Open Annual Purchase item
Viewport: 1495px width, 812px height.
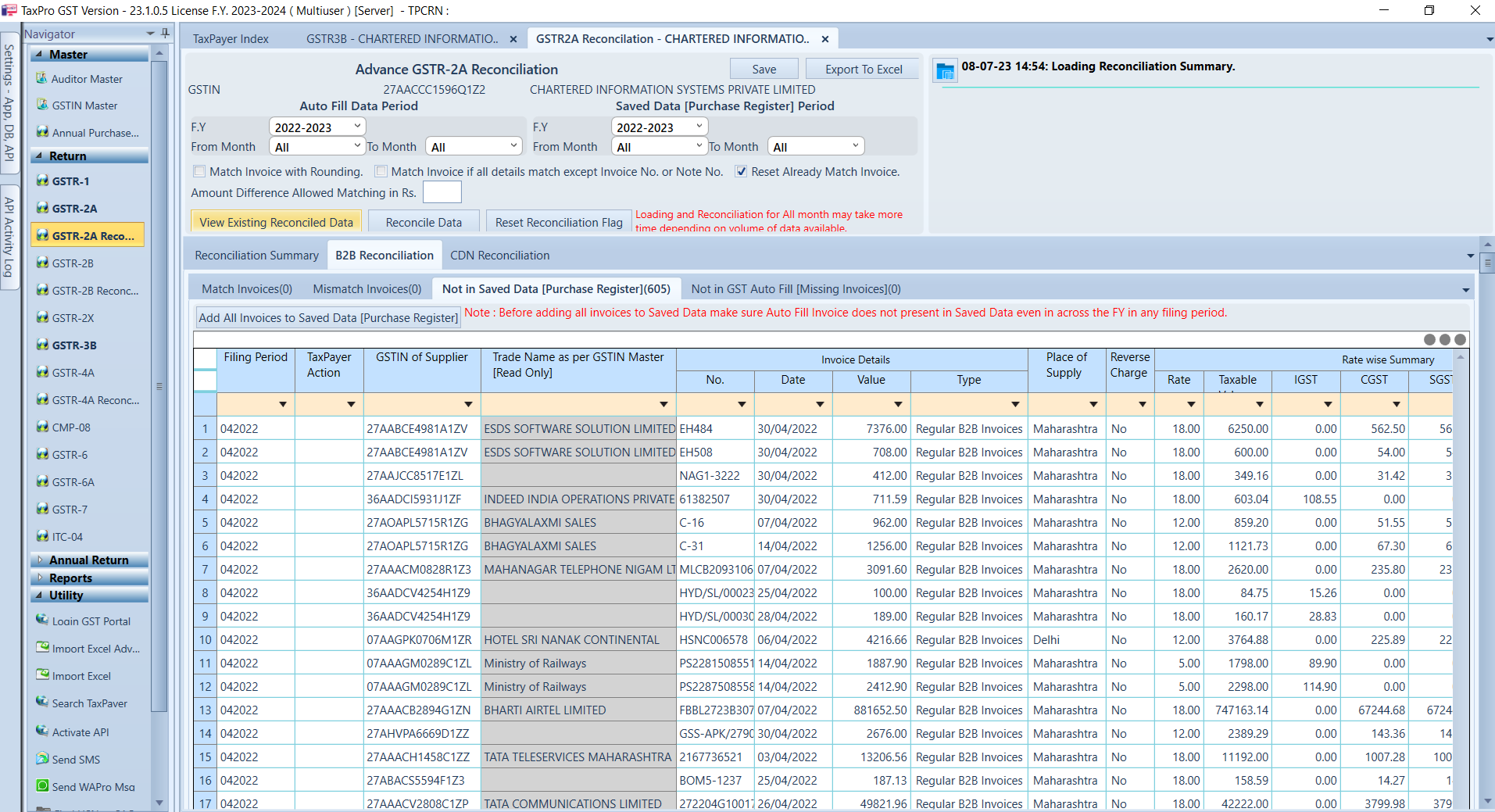pyautogui.click(x=95, y=133)
